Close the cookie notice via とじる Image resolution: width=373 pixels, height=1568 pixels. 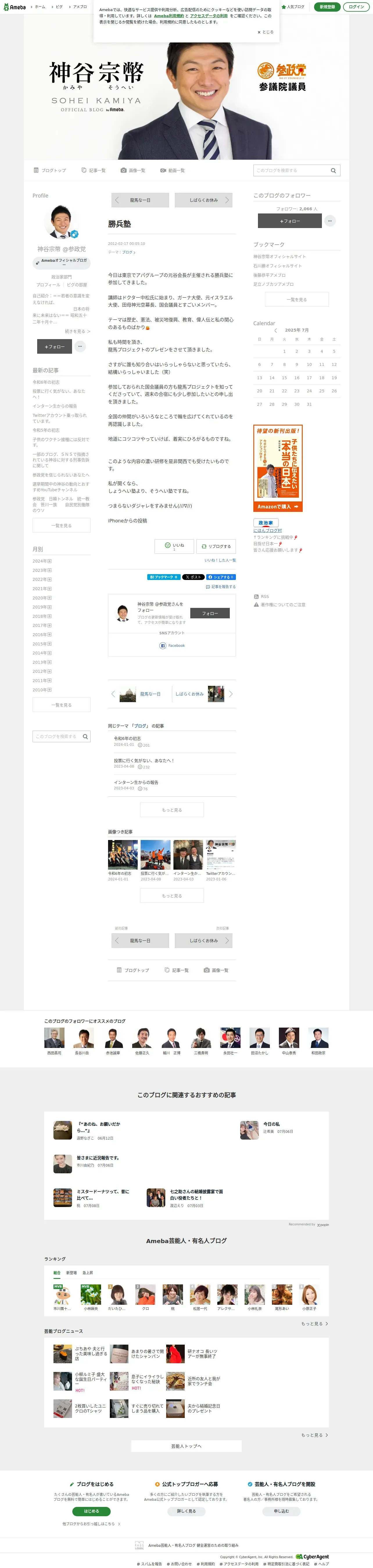[x=266, y=32]
